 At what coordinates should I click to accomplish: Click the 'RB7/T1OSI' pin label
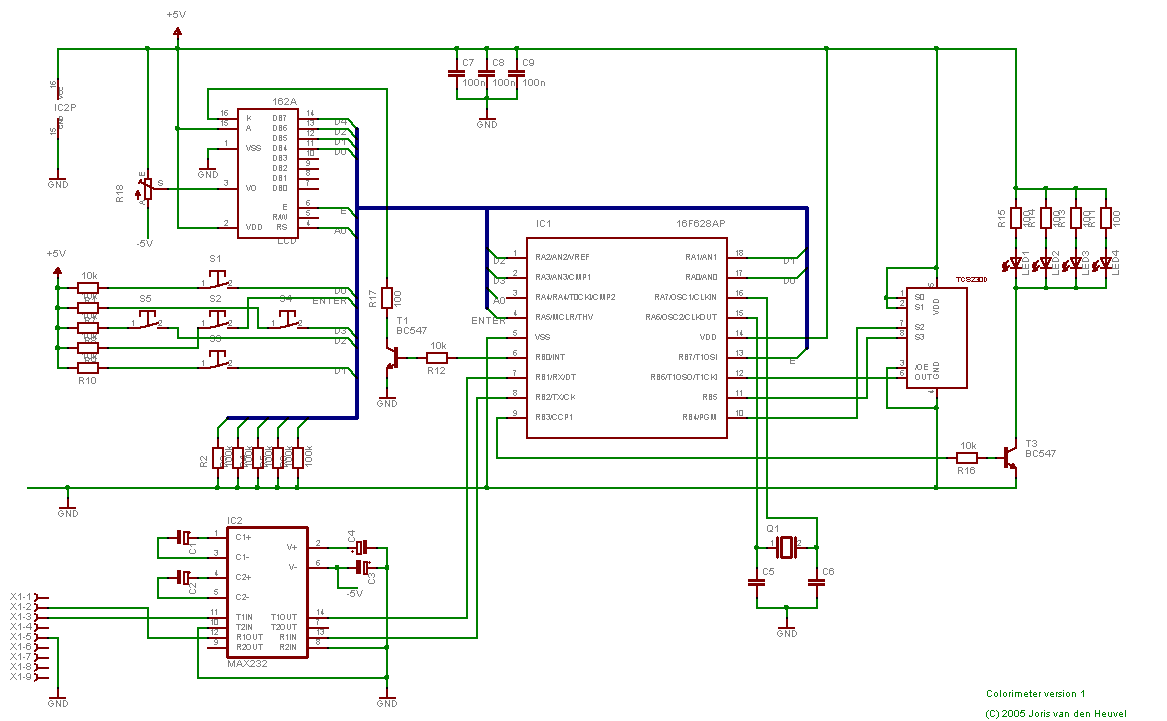(x=697, y=357)
